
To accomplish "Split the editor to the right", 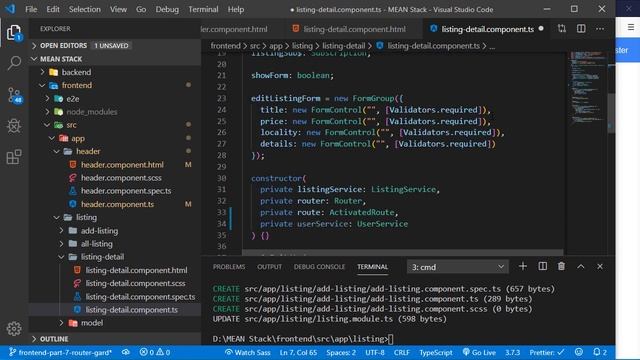I will click(581, 29).
